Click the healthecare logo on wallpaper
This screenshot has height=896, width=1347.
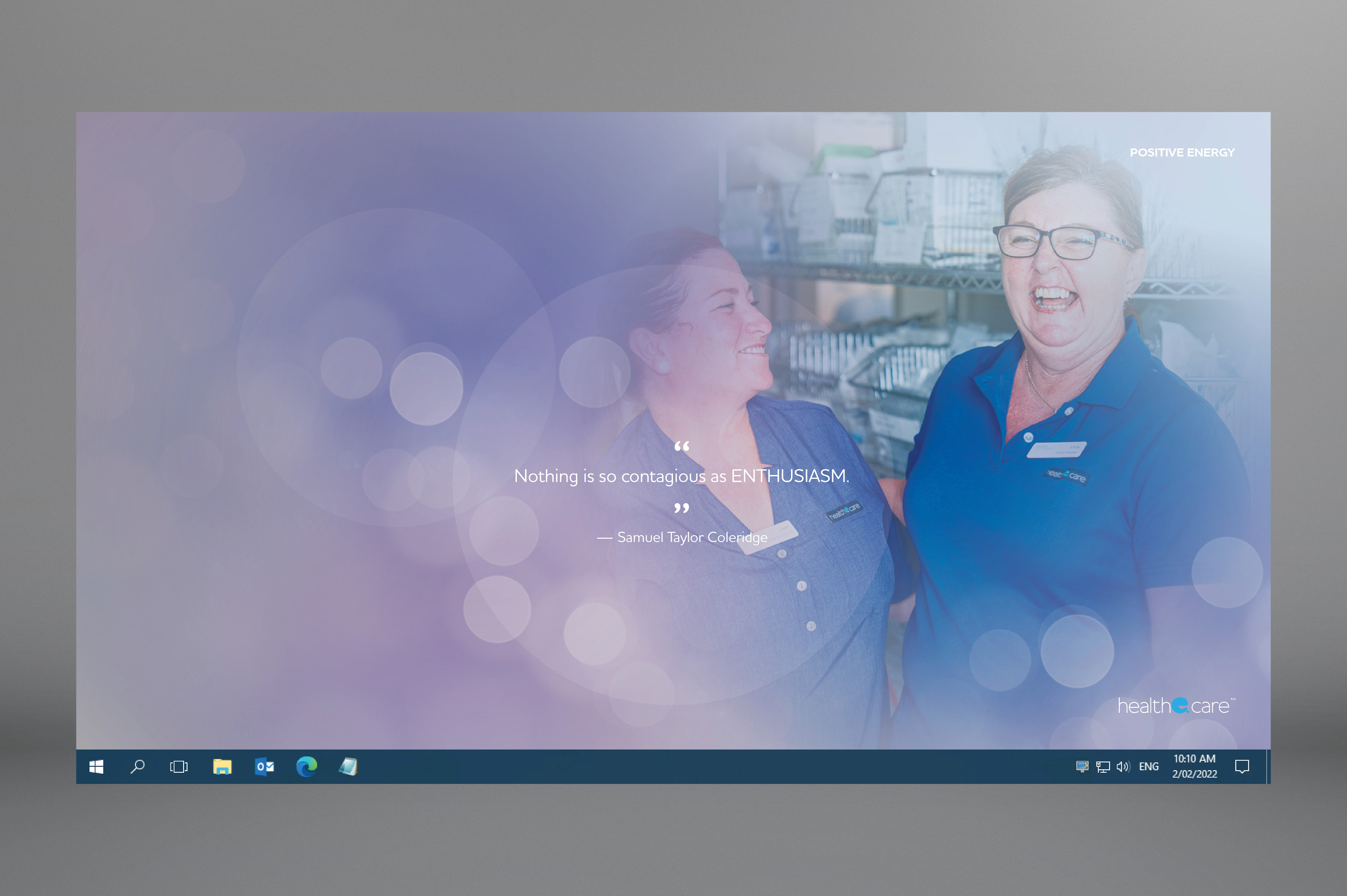pyautogui.click(x=1176, y=706)
